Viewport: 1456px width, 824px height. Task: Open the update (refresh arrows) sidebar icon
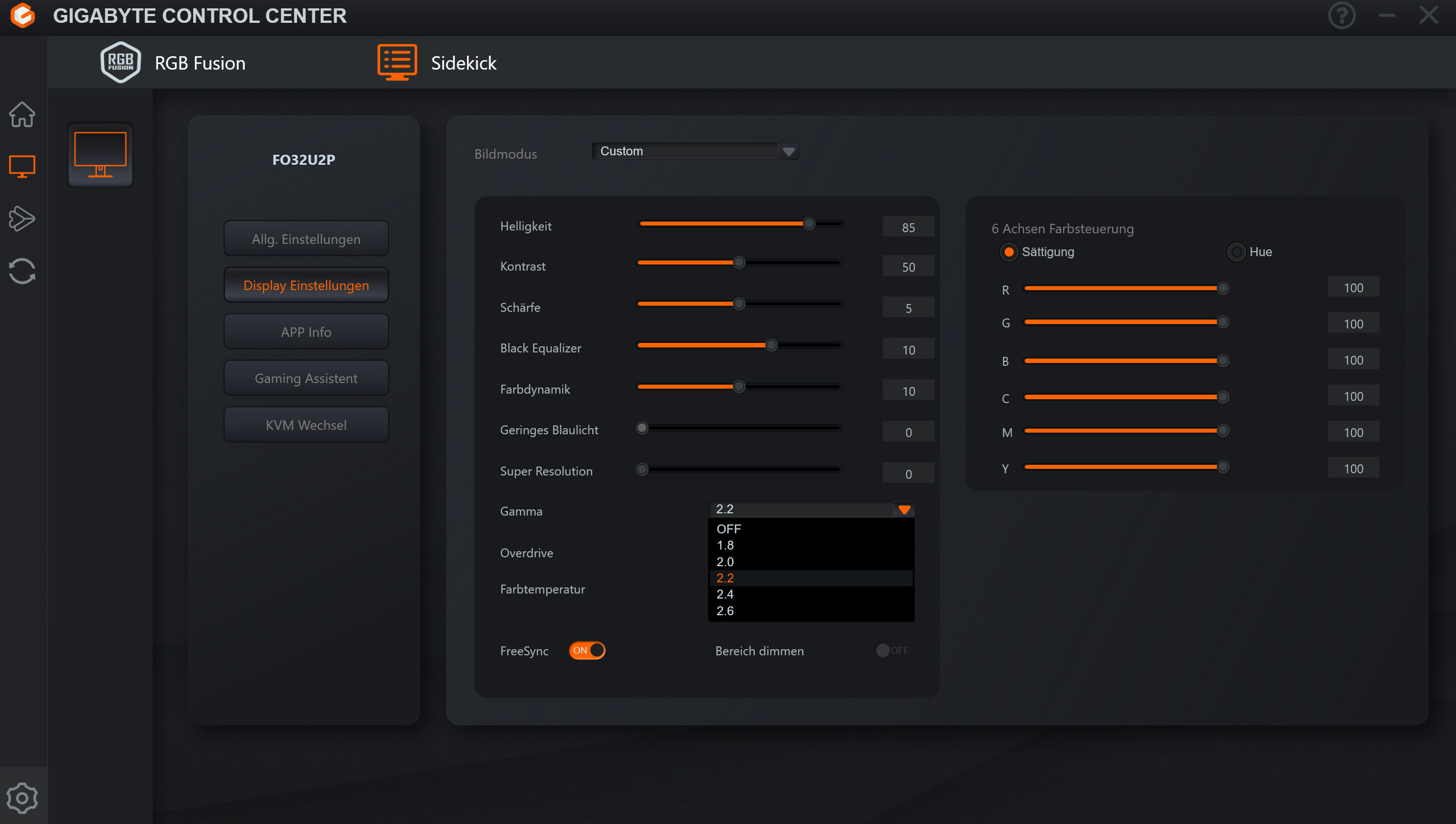(22, 271)
